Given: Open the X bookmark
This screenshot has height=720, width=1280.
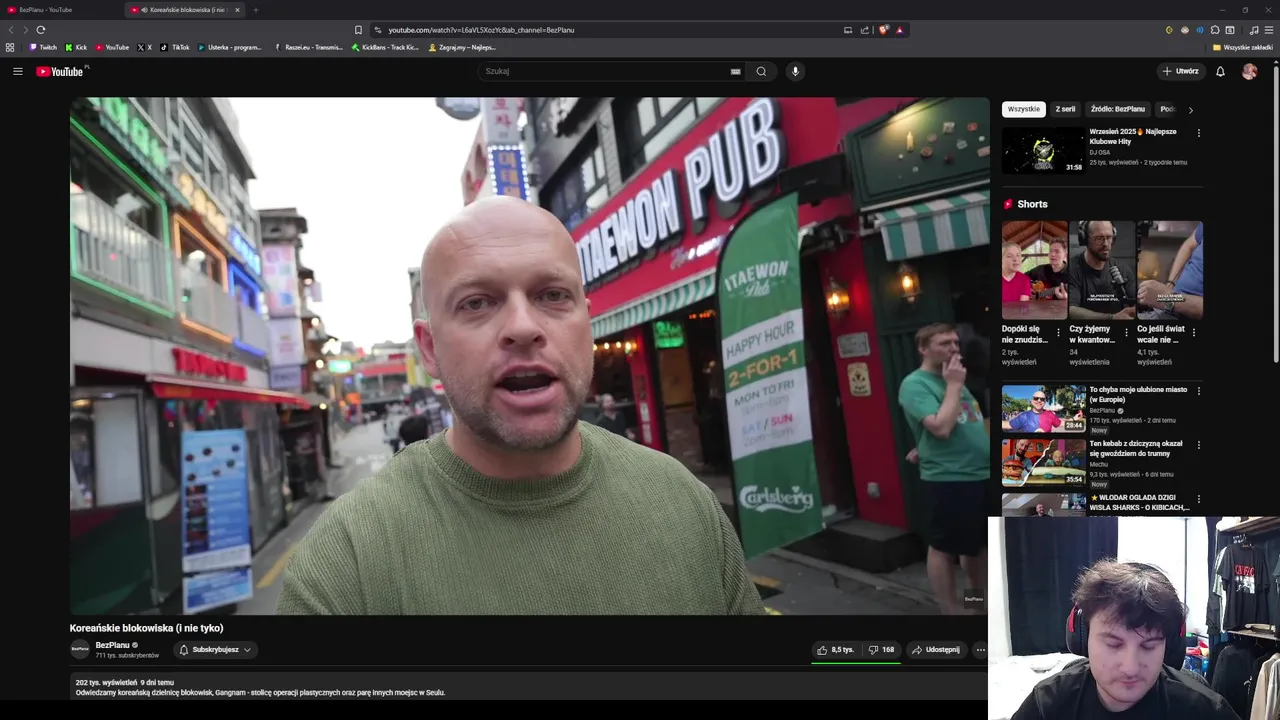Looking at the screenshot, I should tap(145, 47).
